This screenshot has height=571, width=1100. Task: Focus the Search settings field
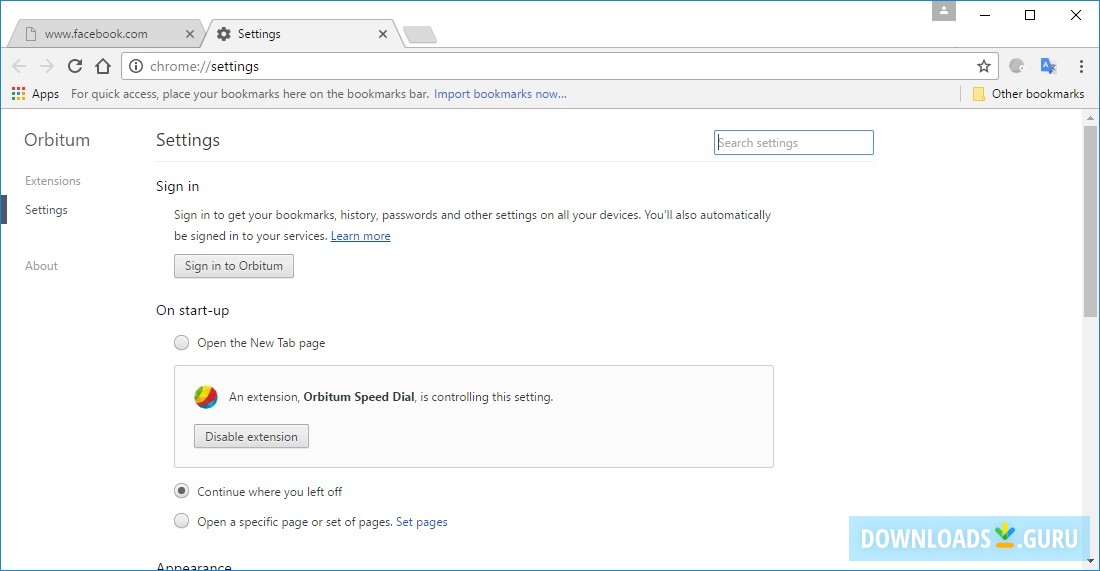794,143
